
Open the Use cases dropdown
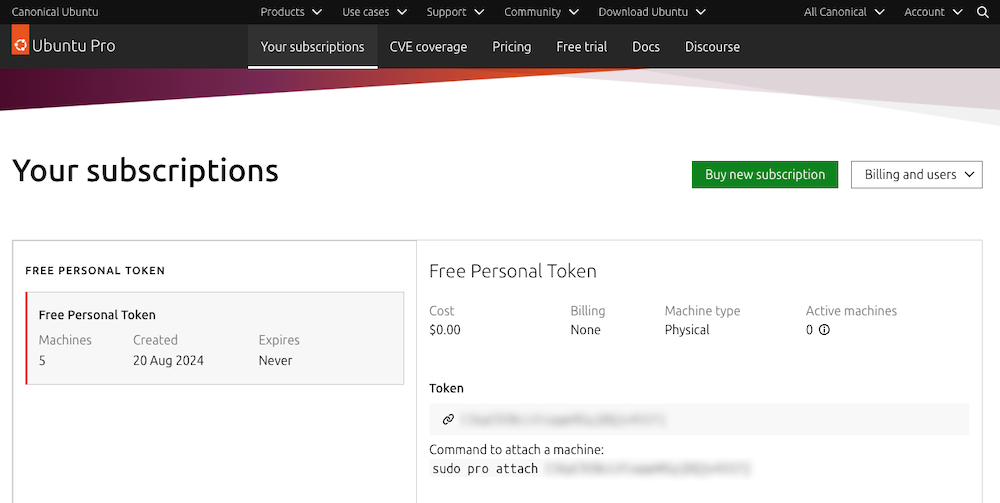[374, 12]
